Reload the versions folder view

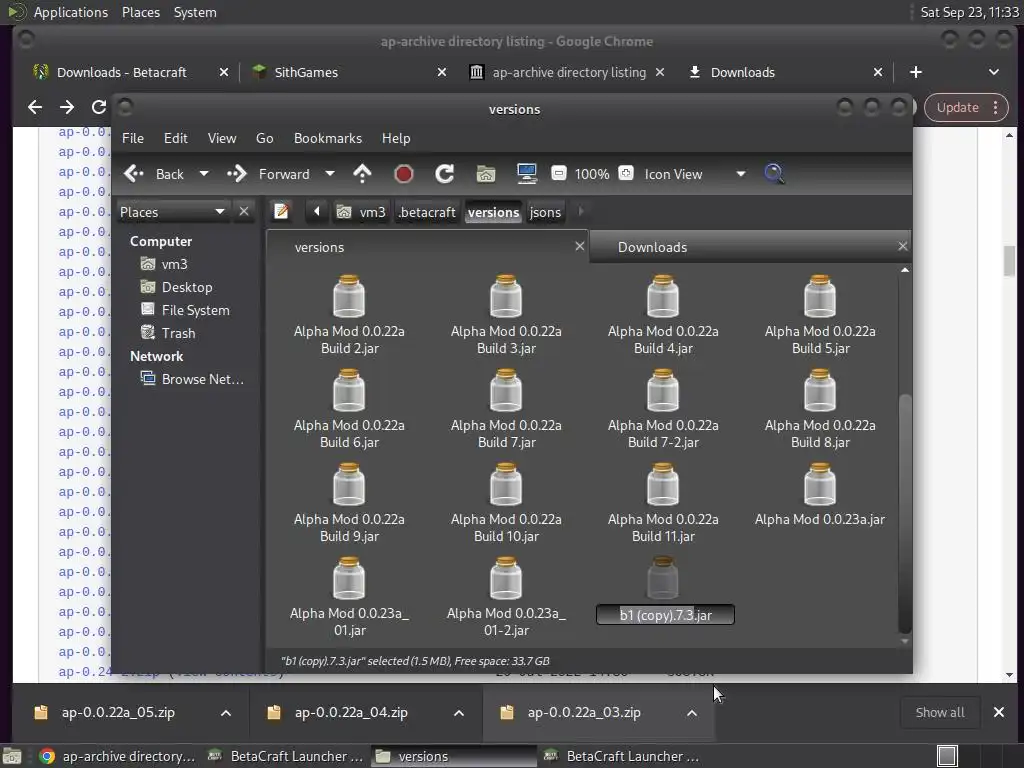444,174
